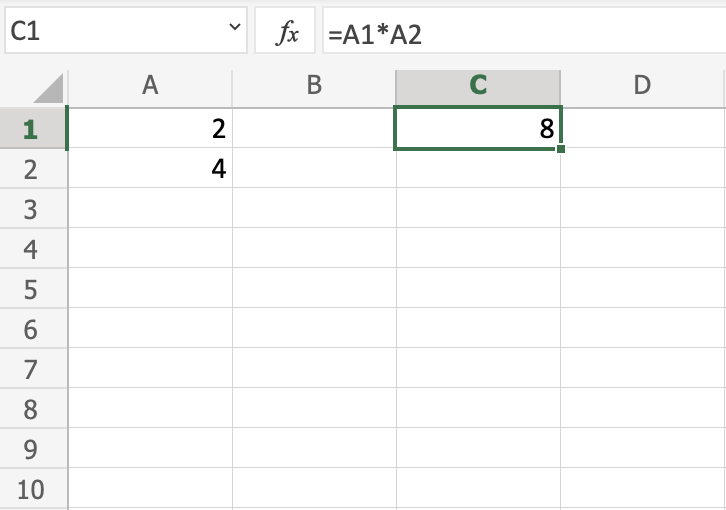Select column B header
The height and width of the screenshot is (510, 726).
(x=314, y=86)
